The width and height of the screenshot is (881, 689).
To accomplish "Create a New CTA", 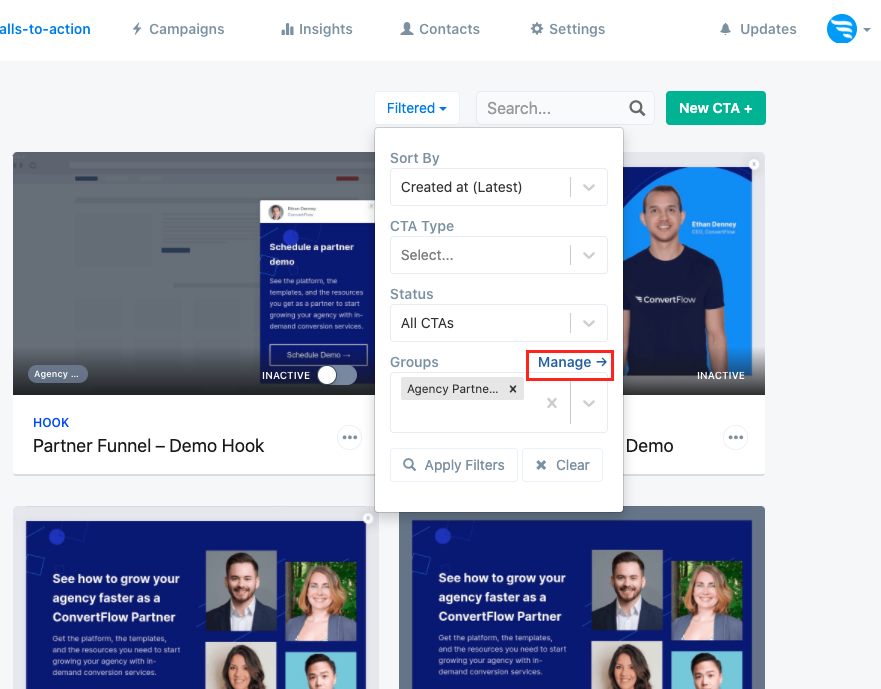I will (x=716, y=108).
